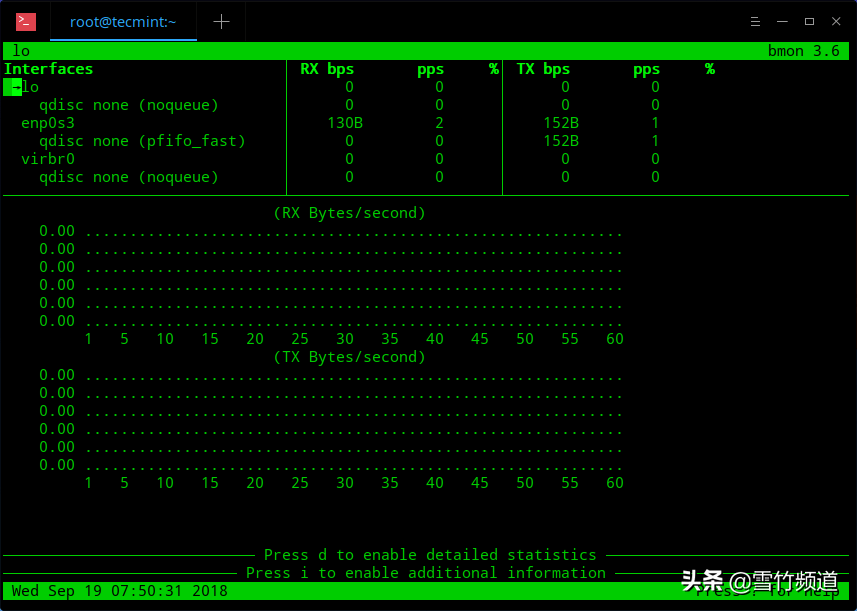Click the TX bps column header
Screen dimensions: 857x611
(543, 69)
